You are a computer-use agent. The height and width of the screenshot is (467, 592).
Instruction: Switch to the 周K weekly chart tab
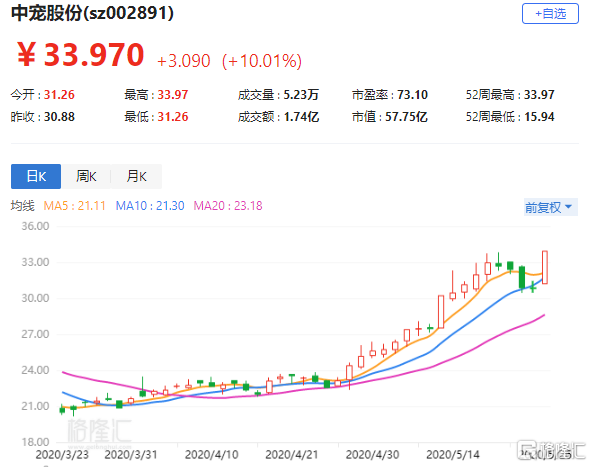[86, 176]
